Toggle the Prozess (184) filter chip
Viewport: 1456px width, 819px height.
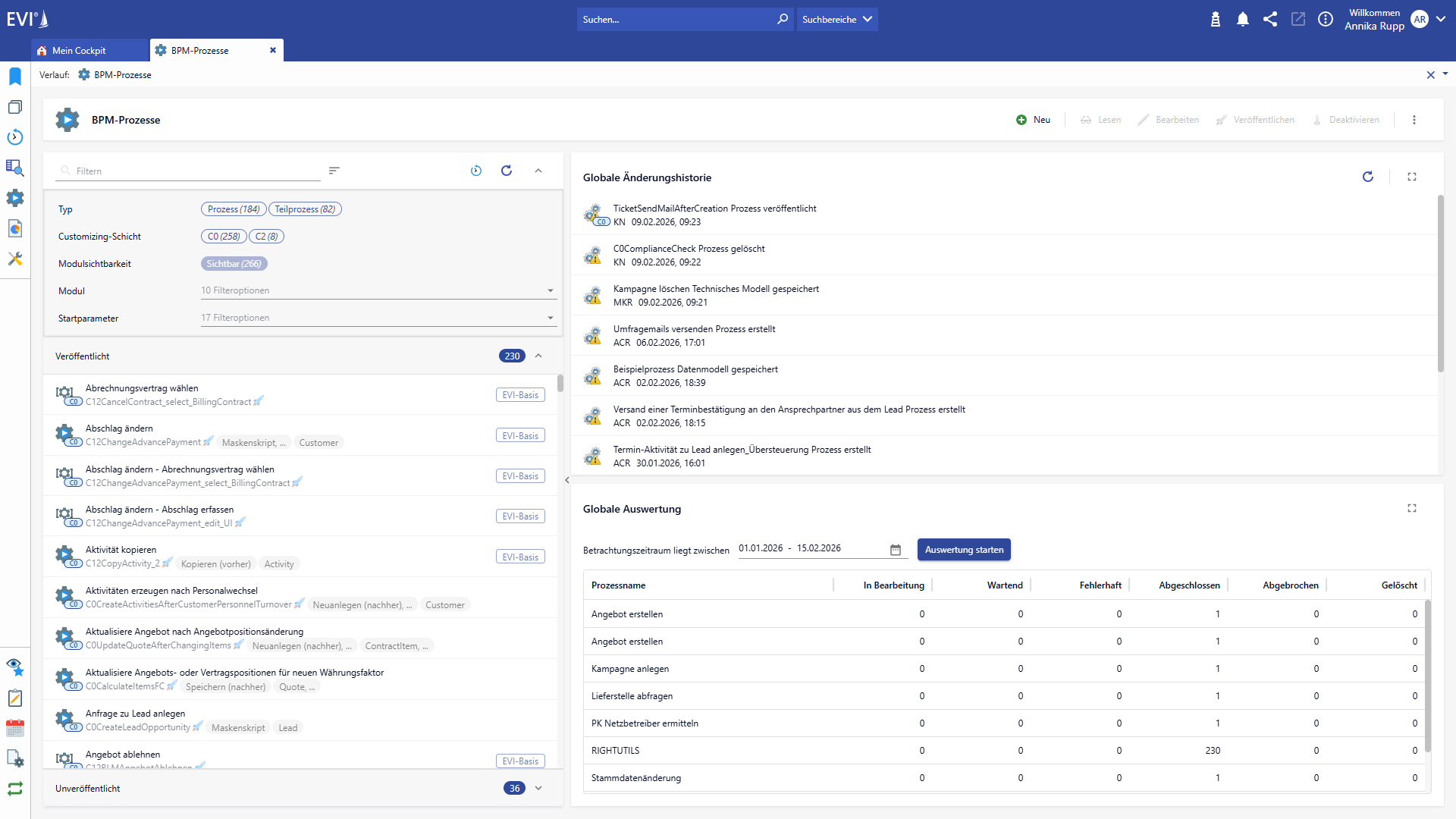pos(233,209)
